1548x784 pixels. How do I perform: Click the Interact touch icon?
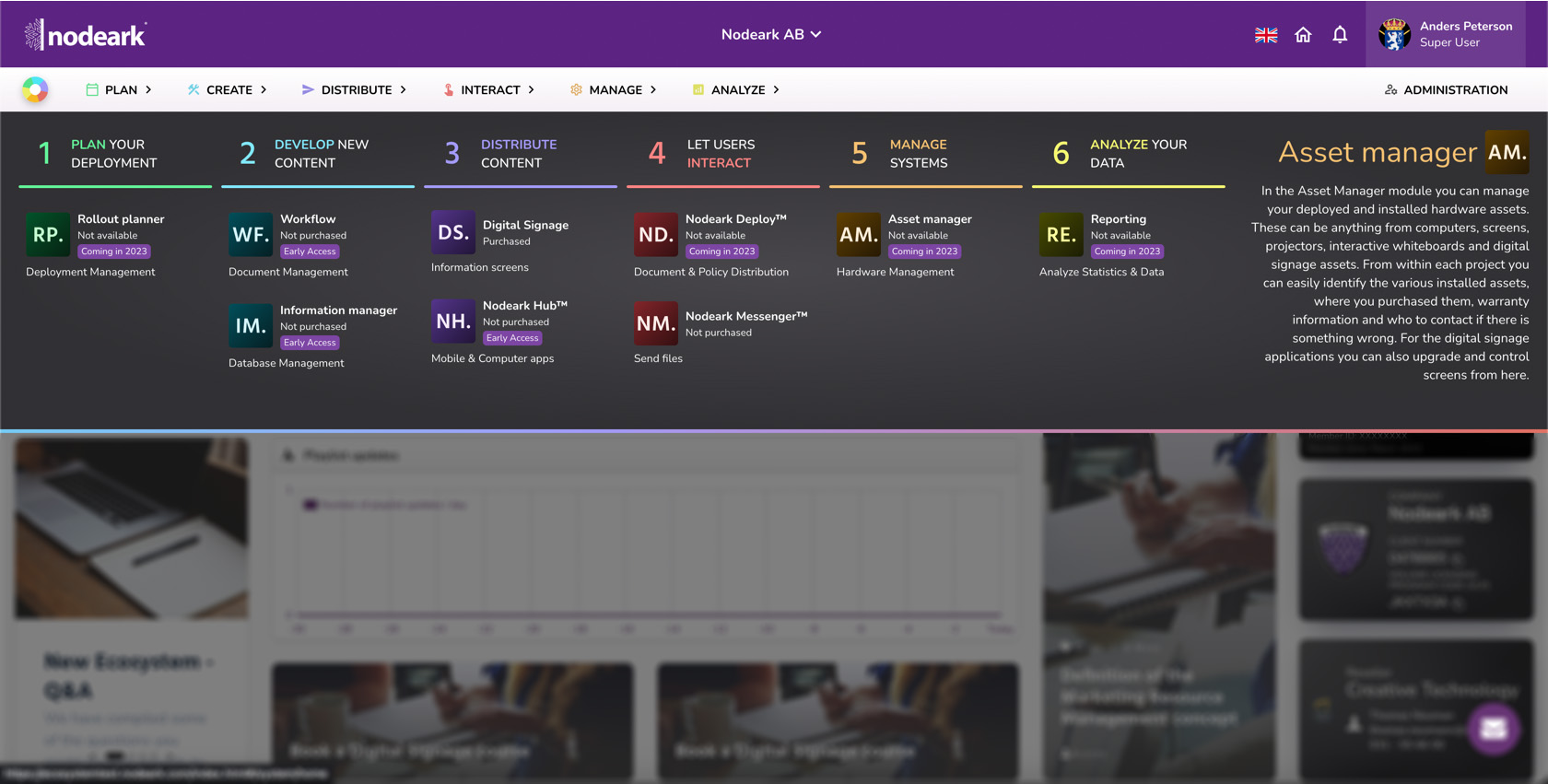coord(449,89)
